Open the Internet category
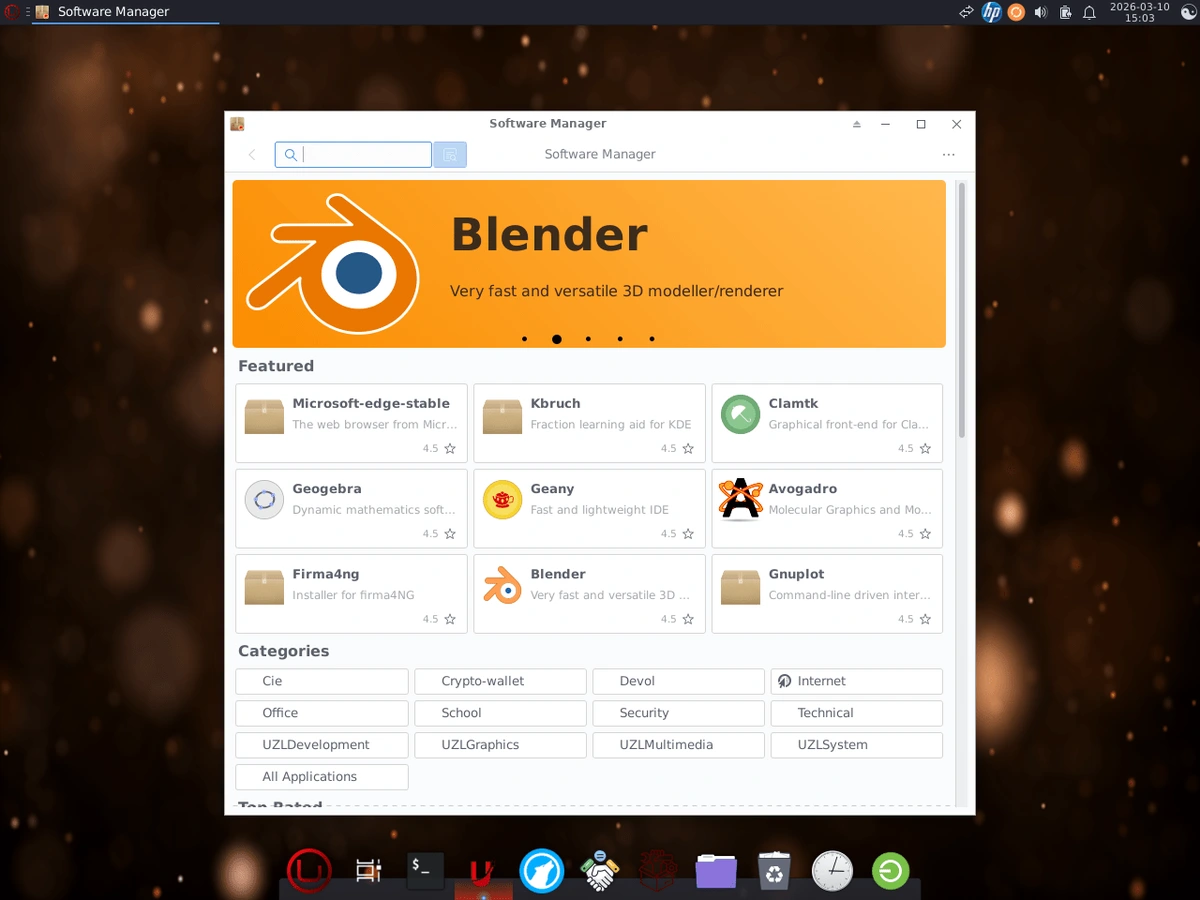 856,681
